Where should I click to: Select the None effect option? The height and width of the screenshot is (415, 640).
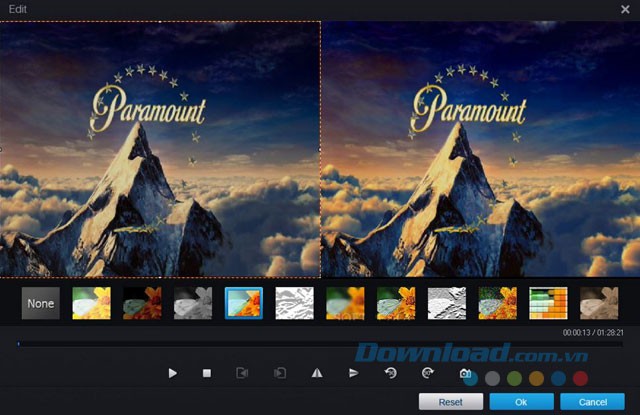pos(41,303)
